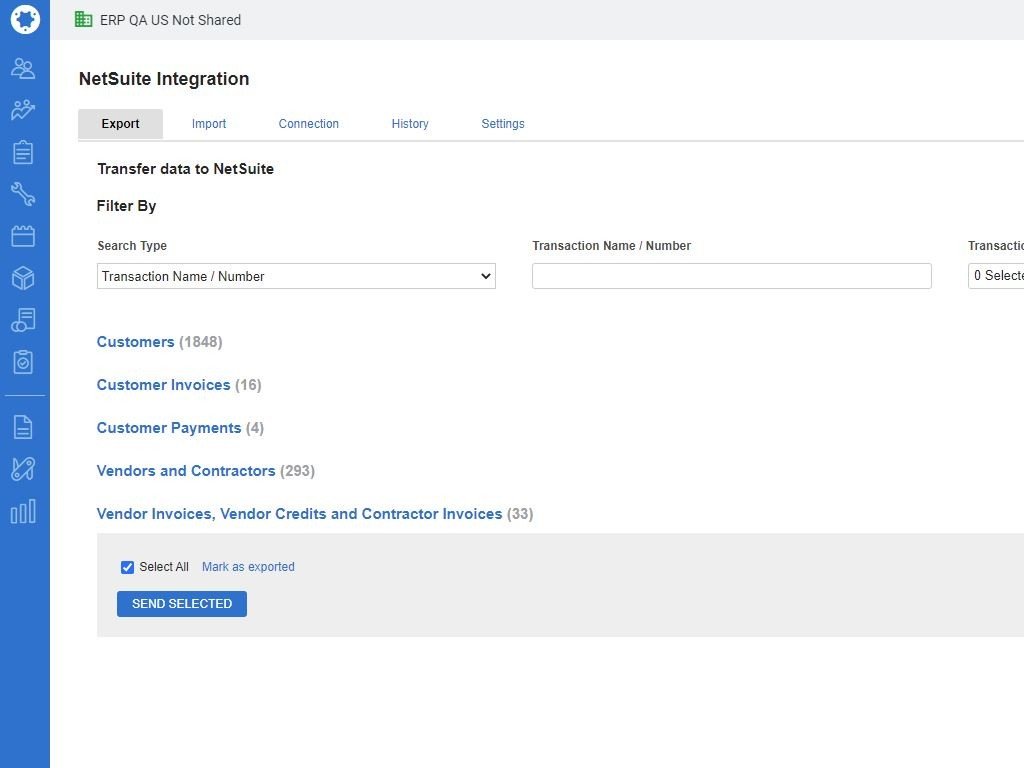This screenshot has height=768, width=1024.
Task: Click the SEND SELECTED button
Action: click(182, 604)
